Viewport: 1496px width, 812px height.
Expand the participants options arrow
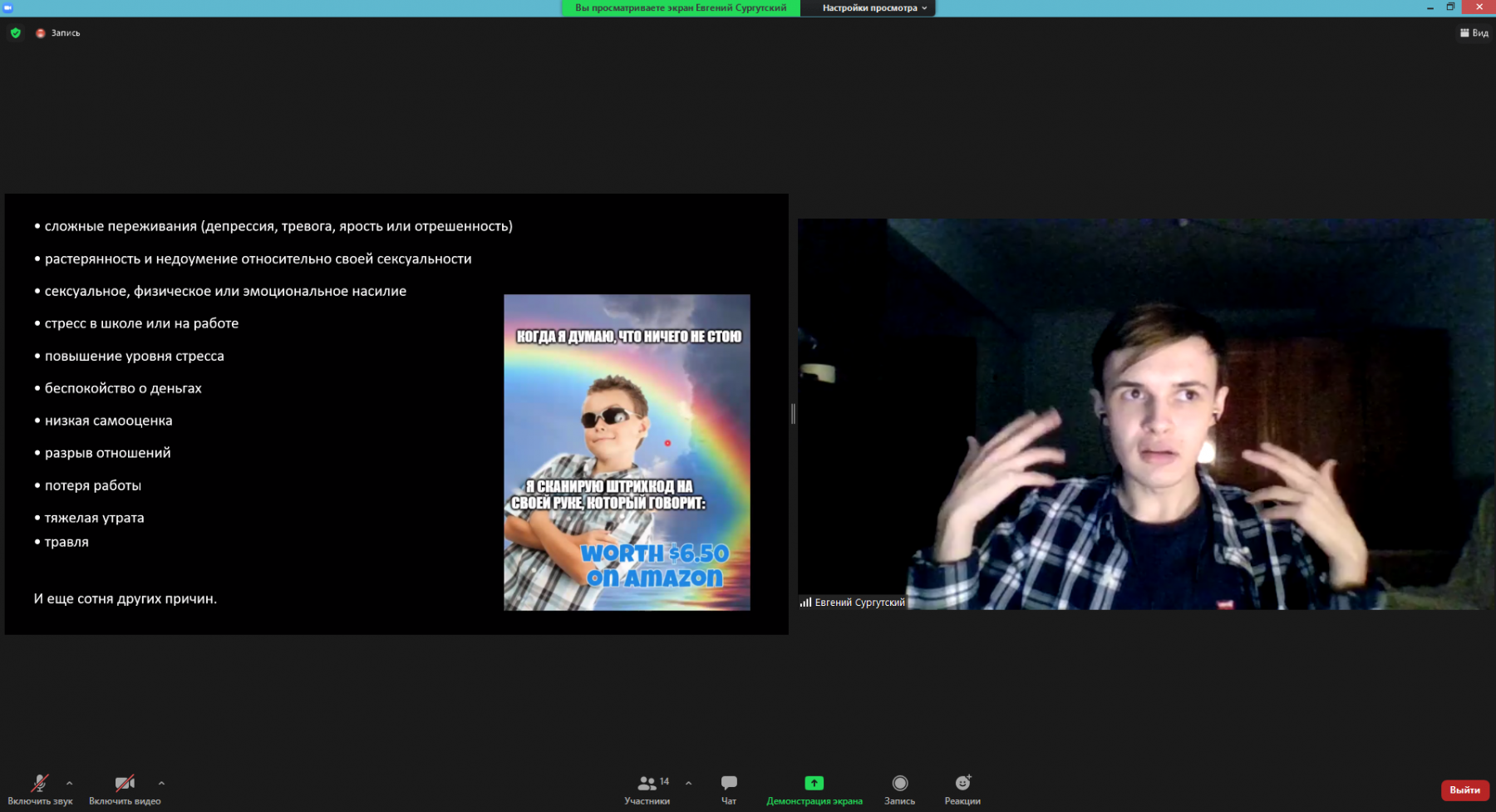688,783
